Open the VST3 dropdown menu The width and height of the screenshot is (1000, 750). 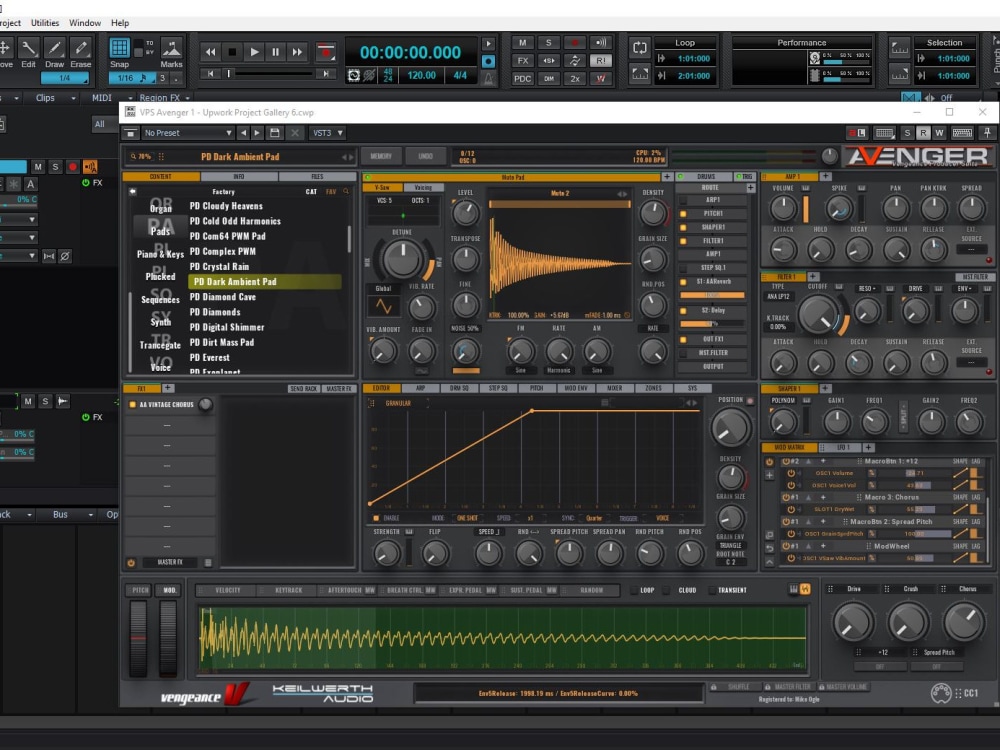327,133
